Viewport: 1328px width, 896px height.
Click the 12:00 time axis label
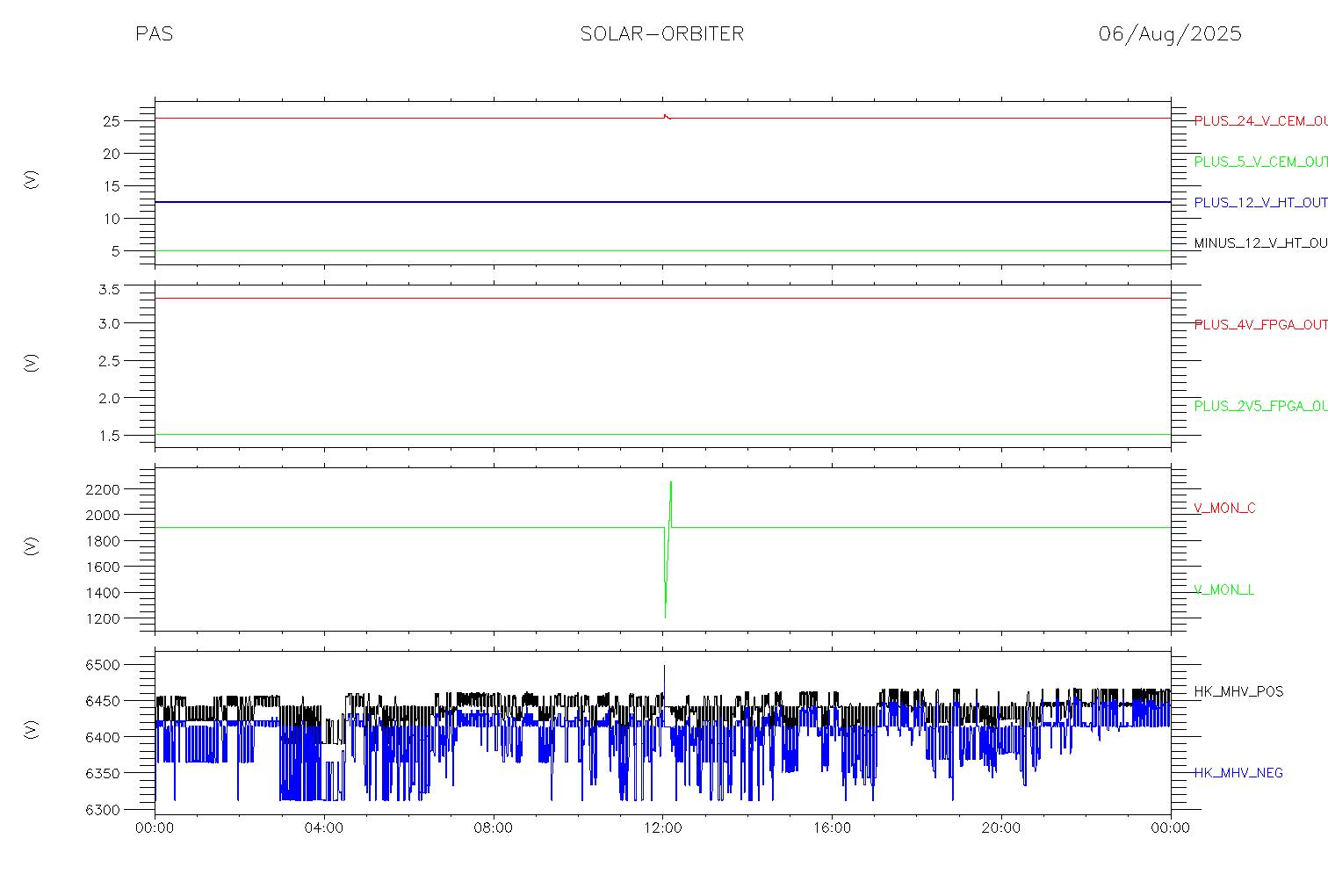663,827
